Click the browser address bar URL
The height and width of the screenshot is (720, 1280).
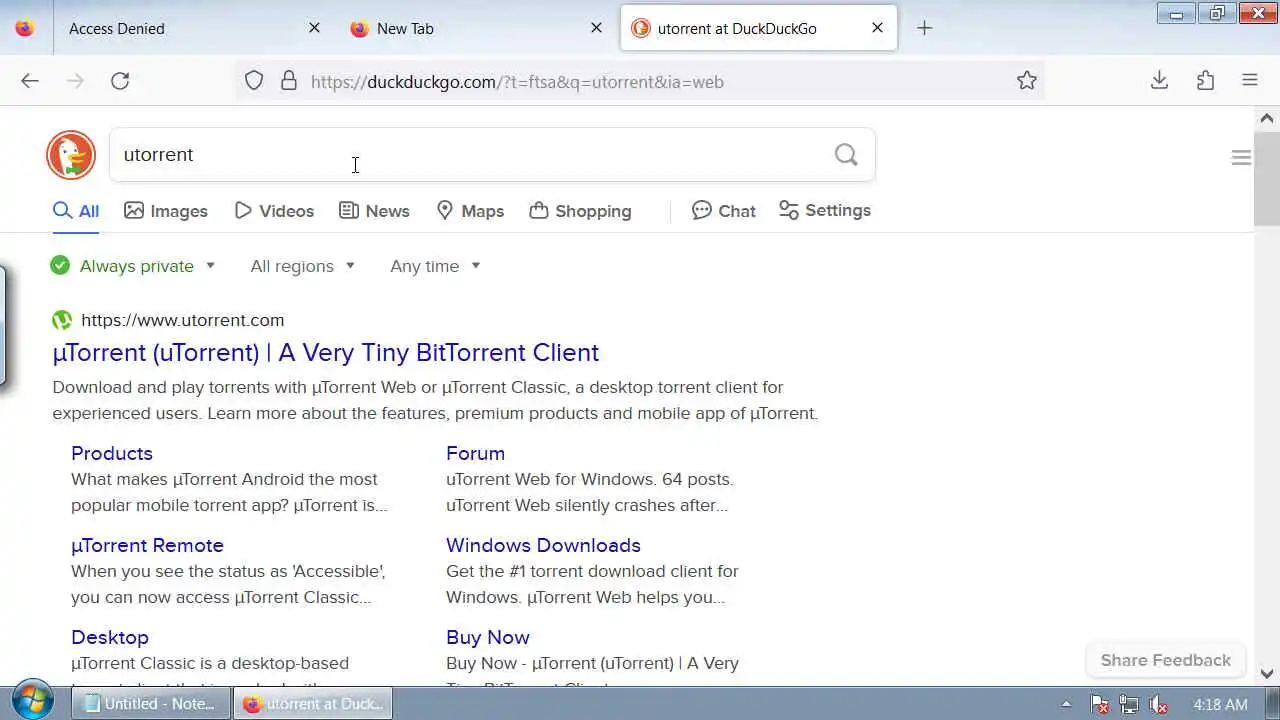pos(517,82)
